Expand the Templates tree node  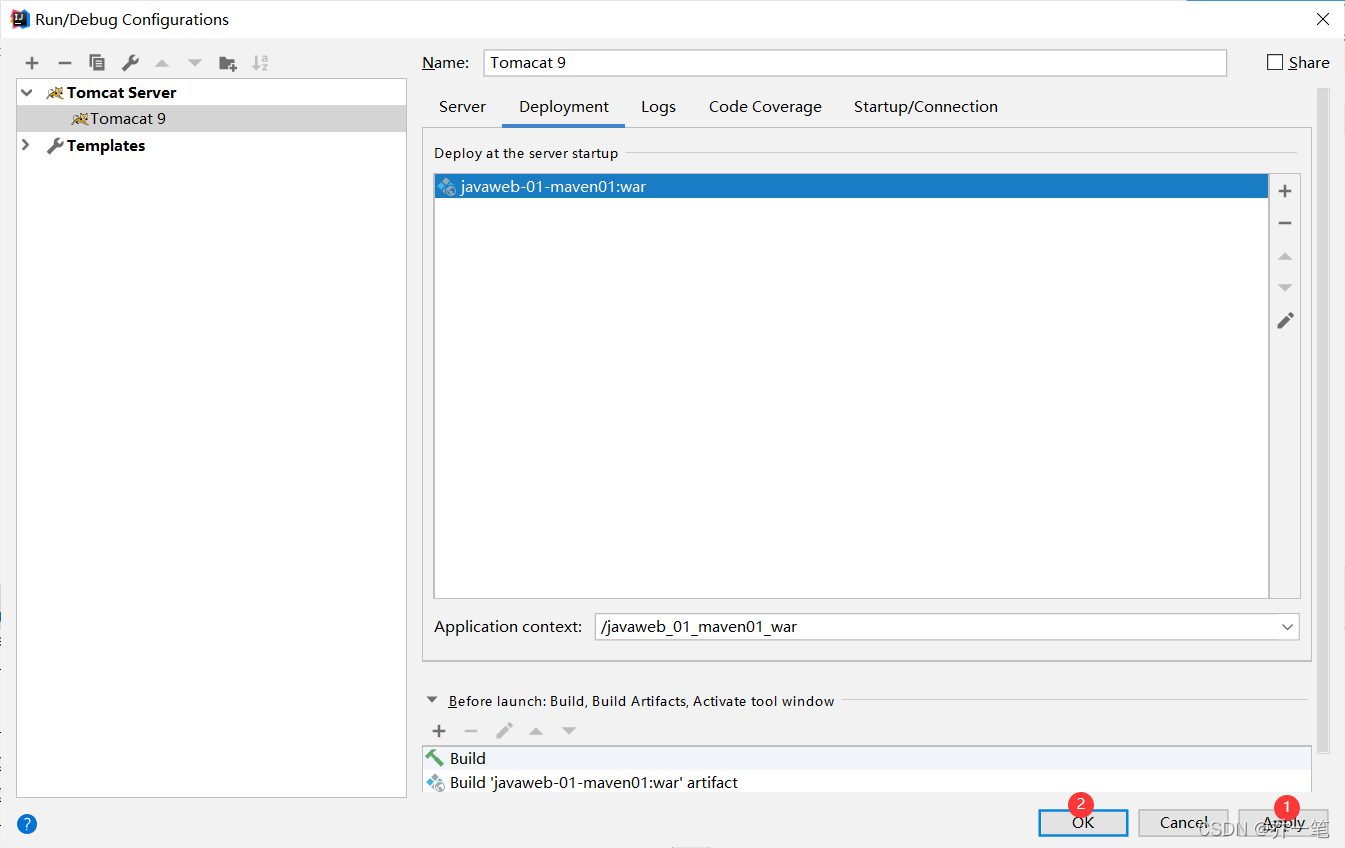27,145
